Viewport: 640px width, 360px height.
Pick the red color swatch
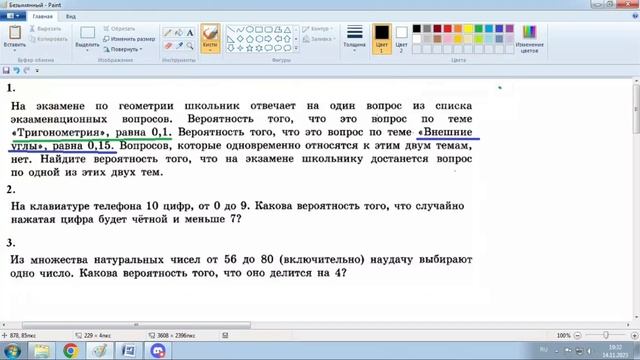click(x=447, y=29)
